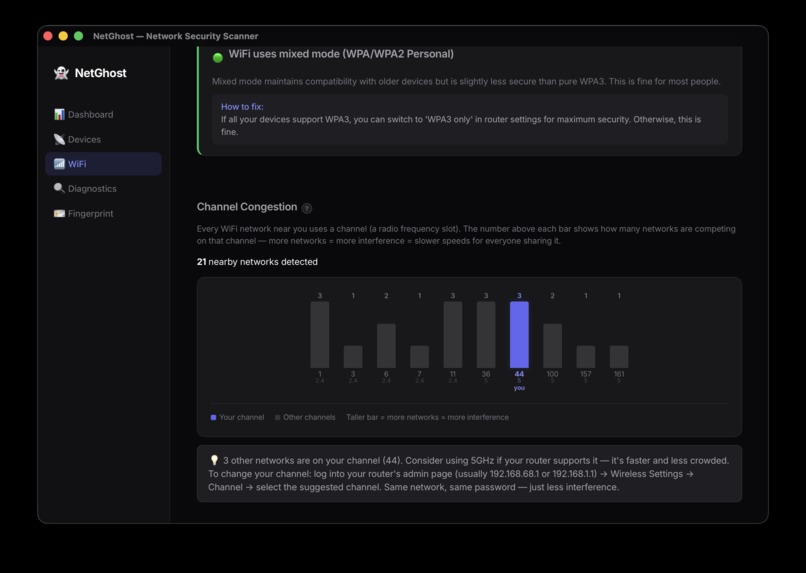Open the Diagnostics page
Screen dimensions: 806x573
point(103,188)
